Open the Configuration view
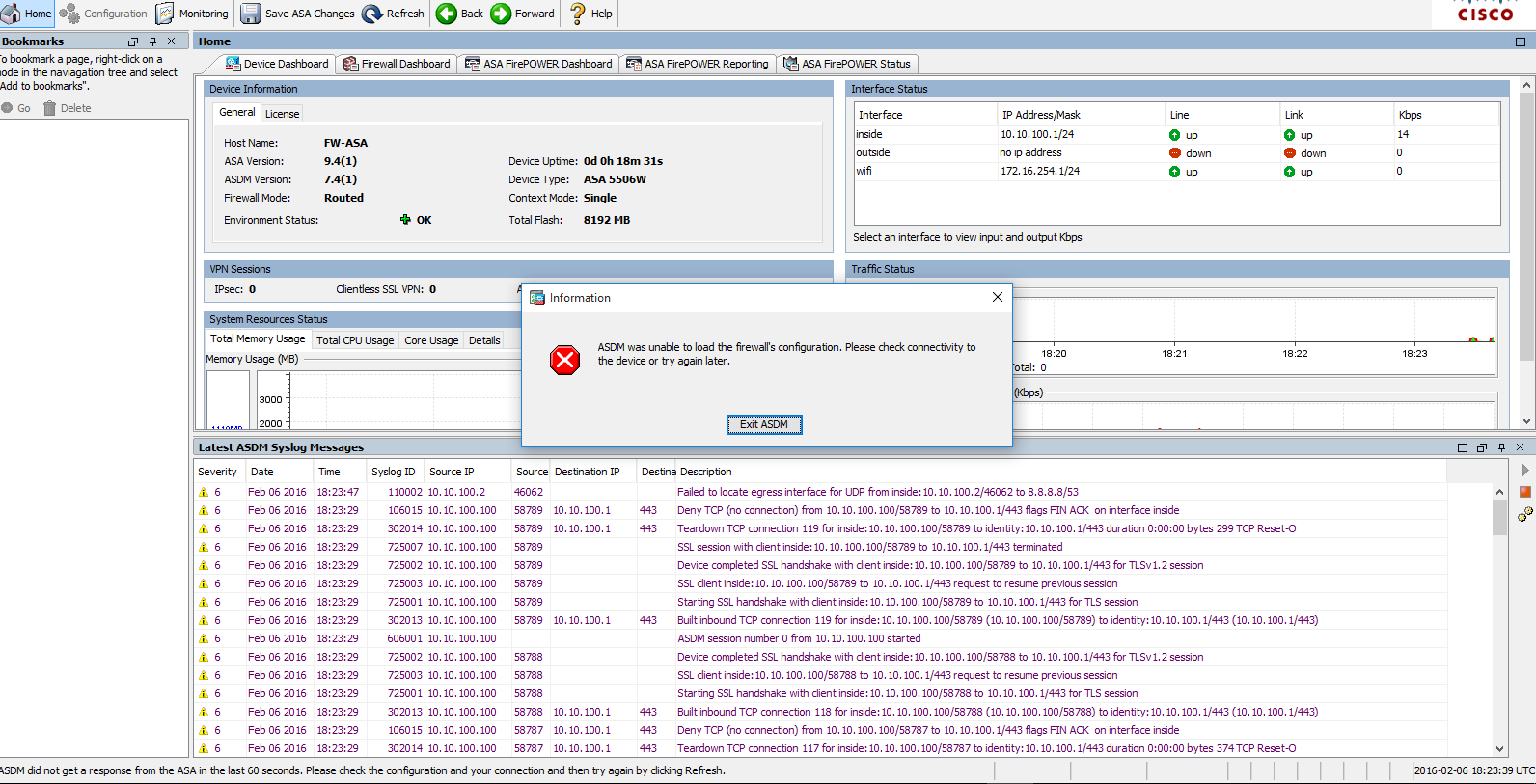The width and height of the screenshot is (1536, 784). [103, 14]
